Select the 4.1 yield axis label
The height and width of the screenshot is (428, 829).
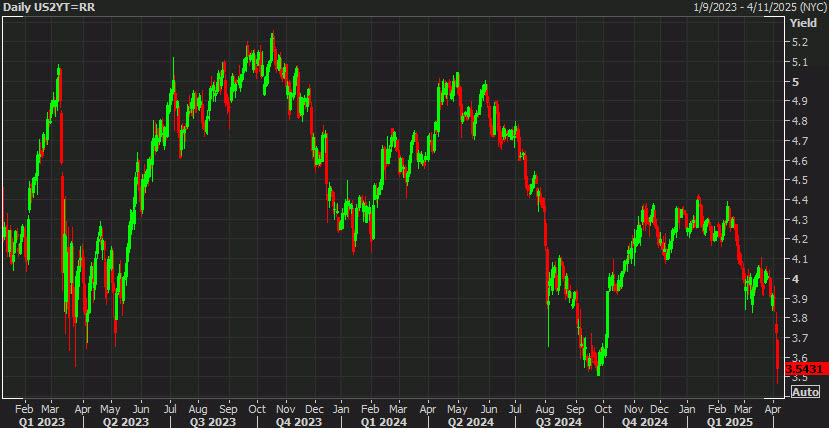(798, 259)
